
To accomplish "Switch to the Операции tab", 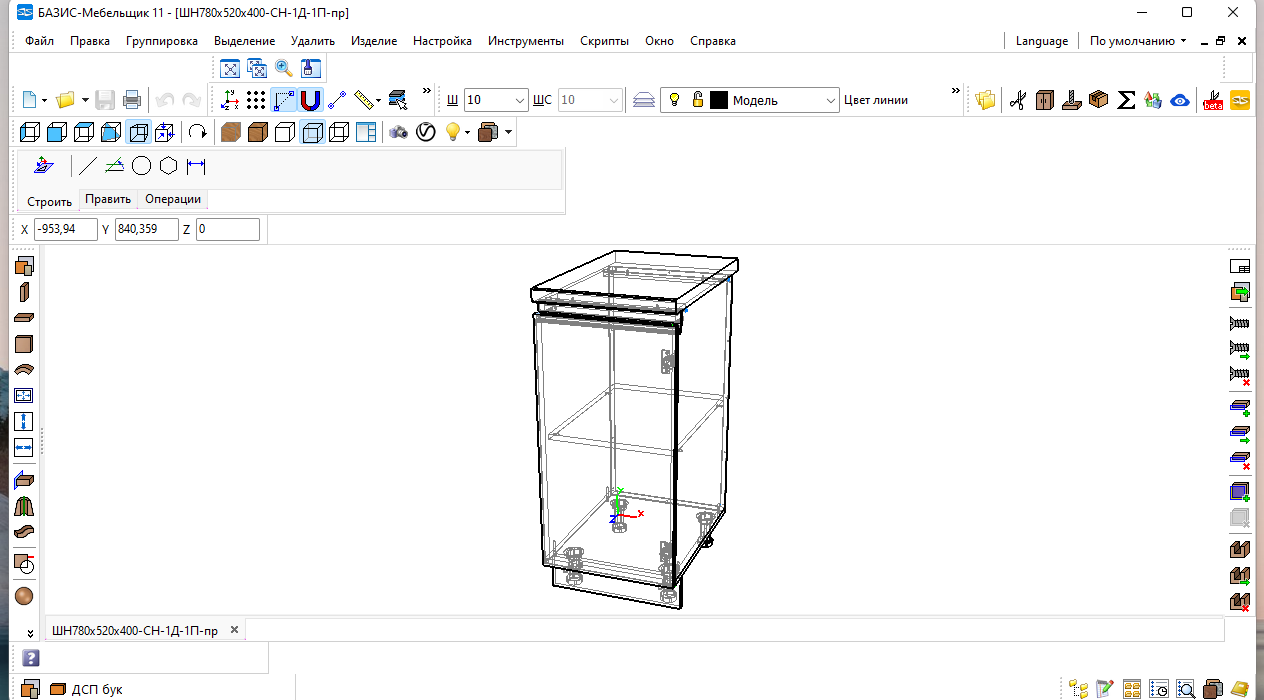I will [173, 199].
